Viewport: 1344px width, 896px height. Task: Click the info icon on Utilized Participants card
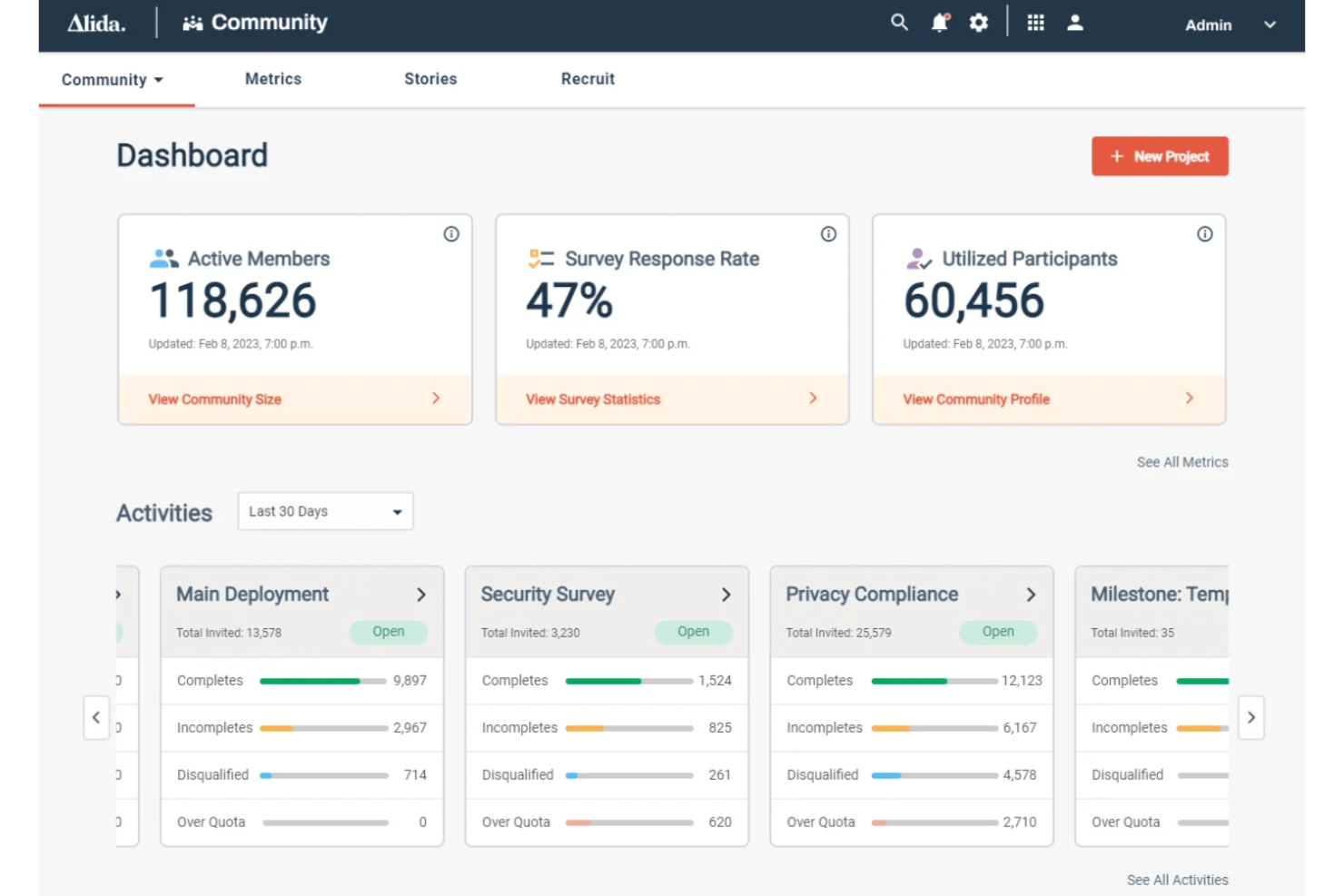click(x=1205, y=234)
